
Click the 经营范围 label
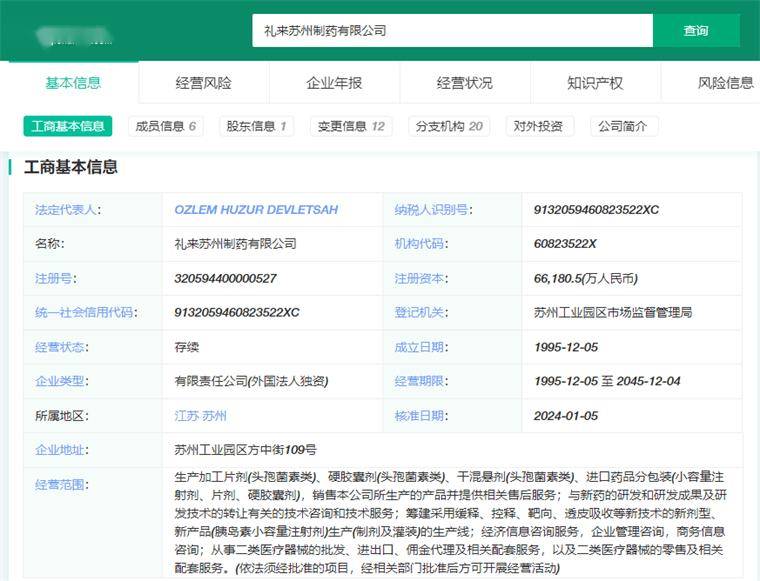pyautogui.click(x=62, y=485)
